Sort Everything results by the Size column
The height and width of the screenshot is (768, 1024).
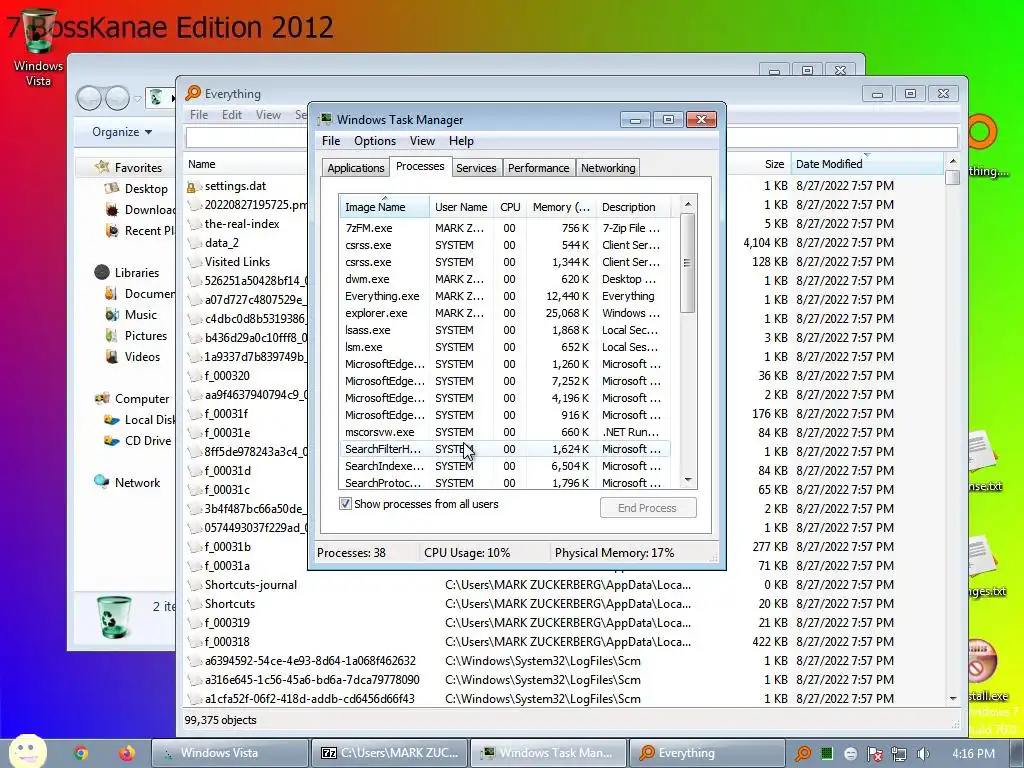[758, 164]
